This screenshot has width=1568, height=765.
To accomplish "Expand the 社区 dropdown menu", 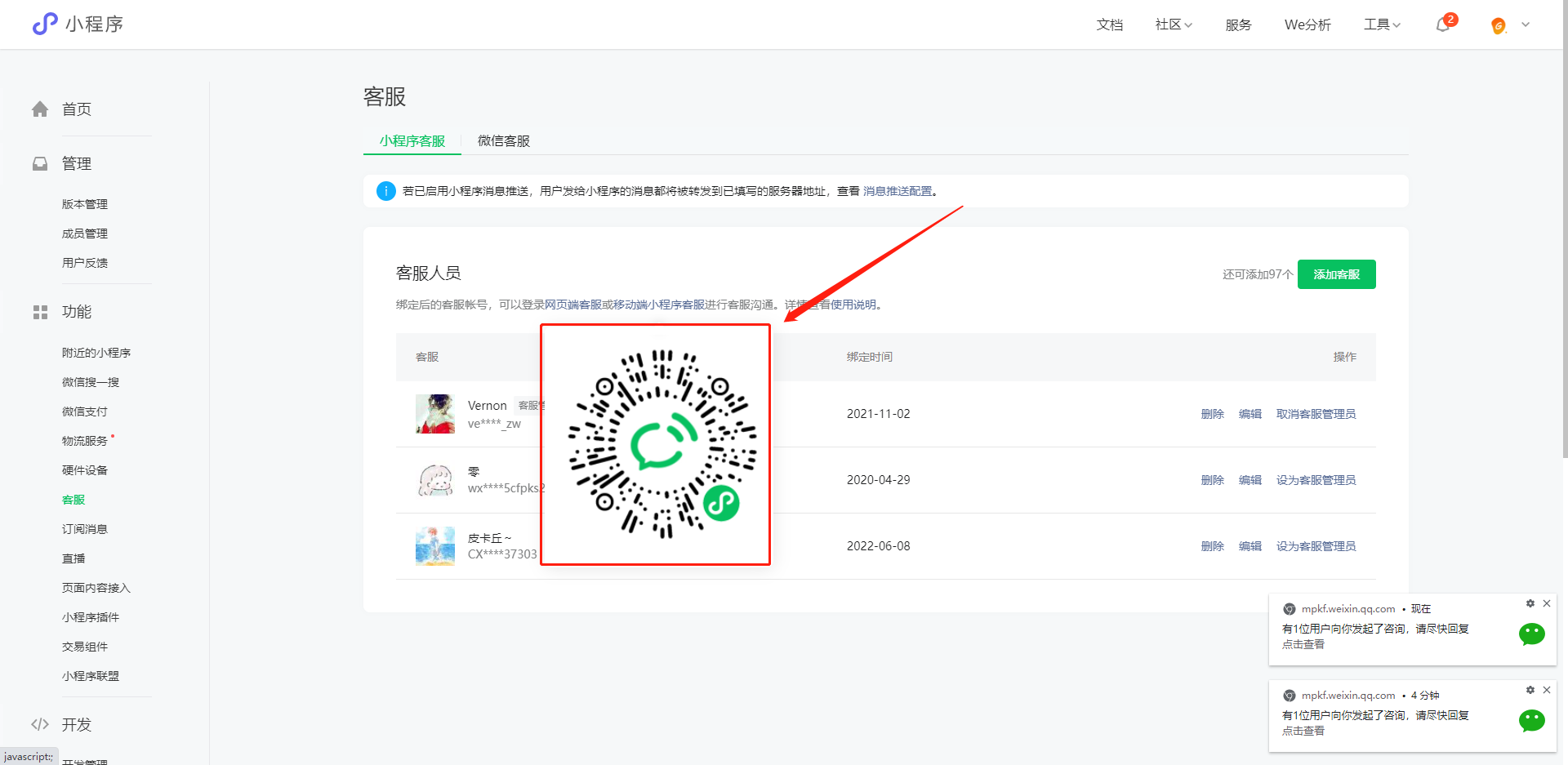I will (1174, 24).
